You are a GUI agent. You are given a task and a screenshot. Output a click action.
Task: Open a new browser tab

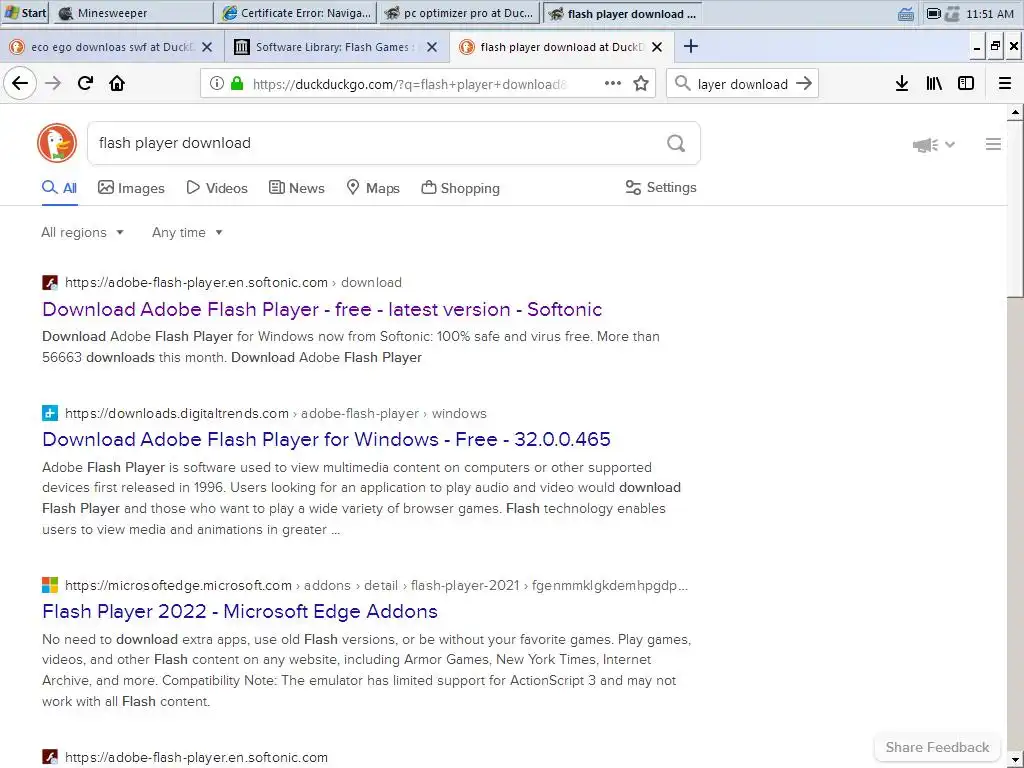tap(690, 46)
